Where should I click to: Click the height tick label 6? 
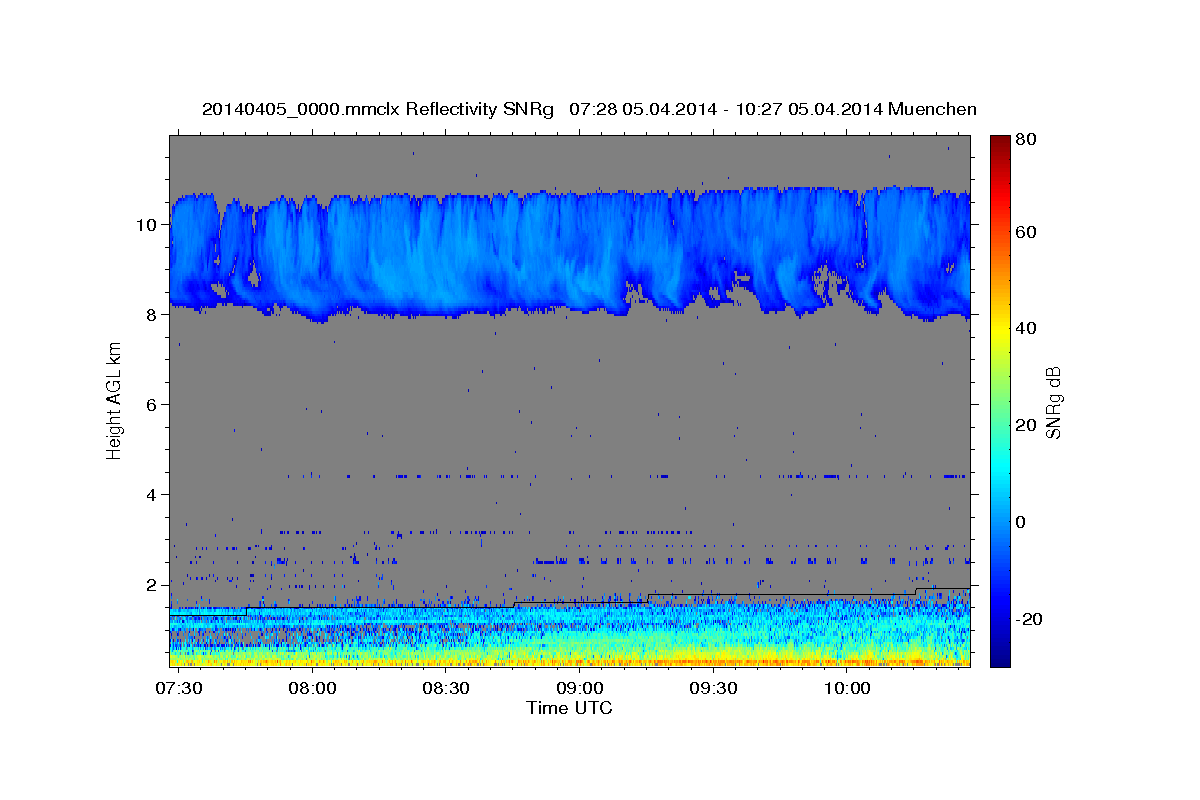pos(152,405)
